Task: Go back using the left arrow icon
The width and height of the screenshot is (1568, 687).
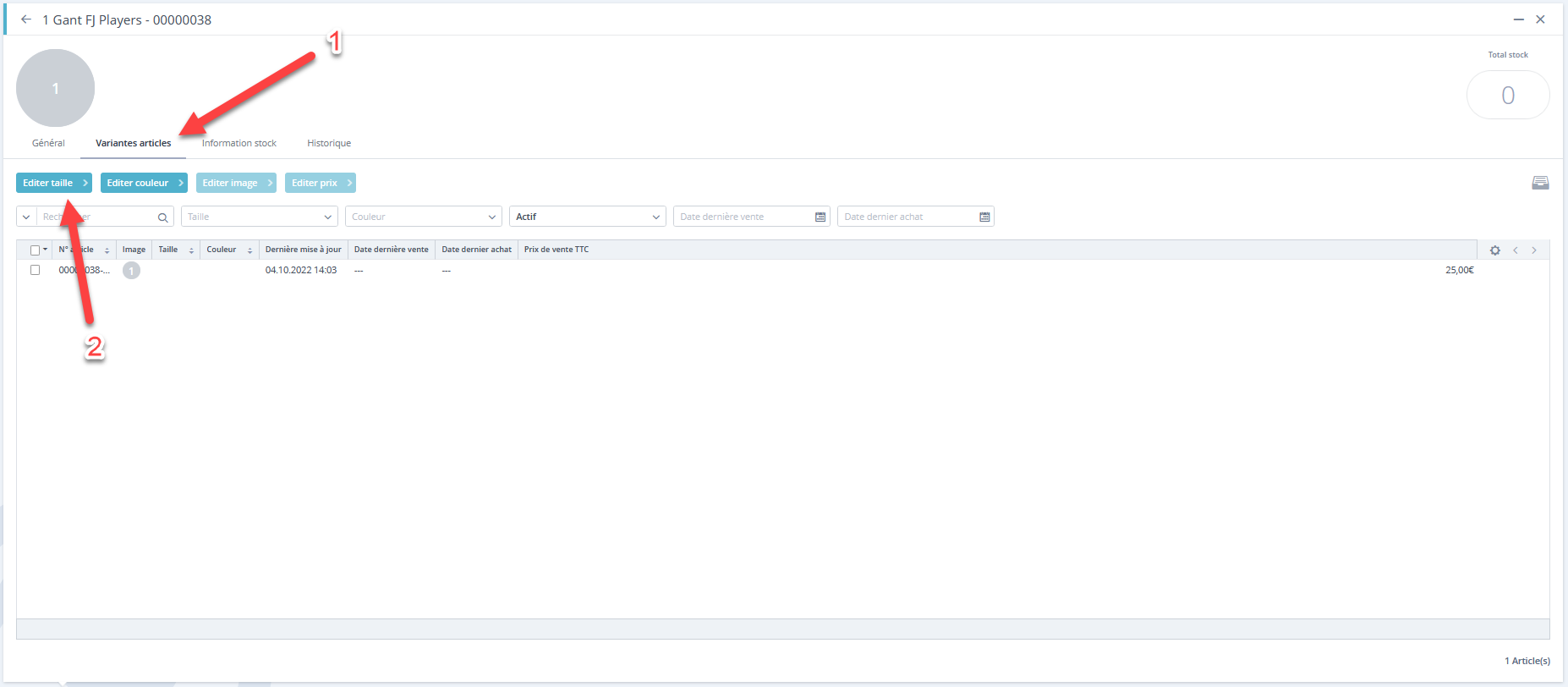Action: 26,19
